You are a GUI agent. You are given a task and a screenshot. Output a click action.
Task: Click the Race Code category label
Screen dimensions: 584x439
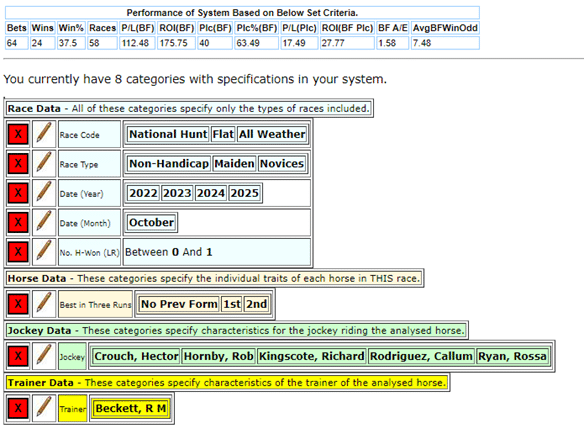coord(80,135)
